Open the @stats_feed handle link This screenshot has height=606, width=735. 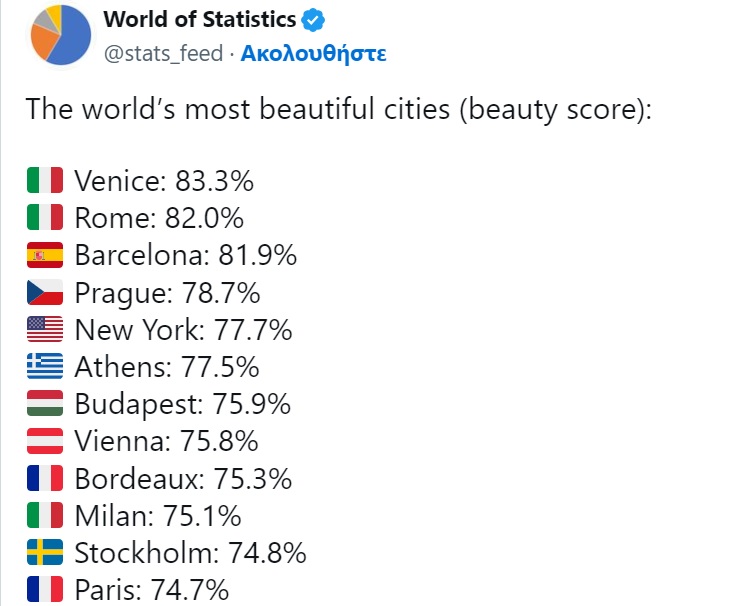(x=163, y=53)
